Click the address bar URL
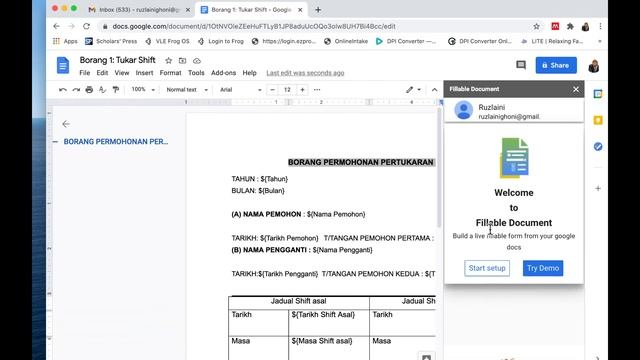This screenshot has width=640, height=360. pyautogui.click(x=254, y=27)
